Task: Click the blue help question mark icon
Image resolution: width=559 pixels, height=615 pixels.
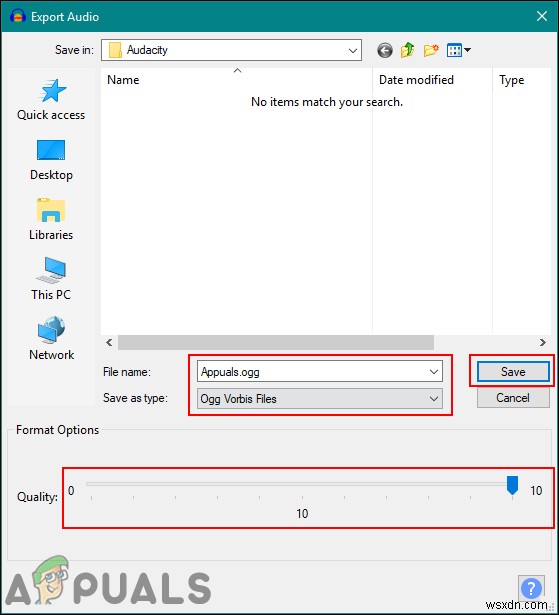Action: tap(531, 588)
